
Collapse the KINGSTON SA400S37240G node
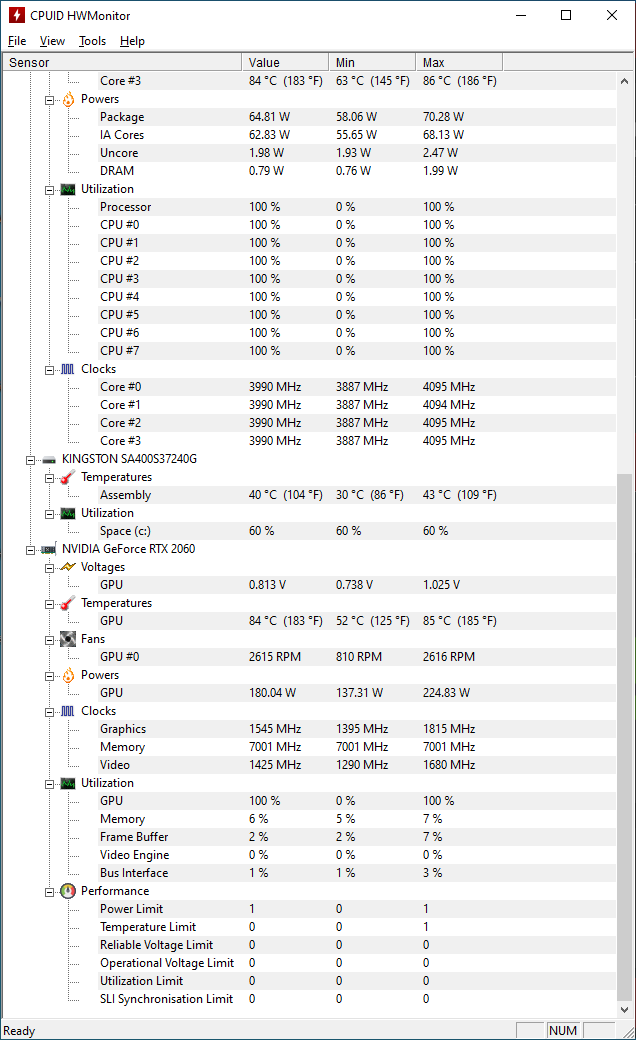tap(32, 459)
